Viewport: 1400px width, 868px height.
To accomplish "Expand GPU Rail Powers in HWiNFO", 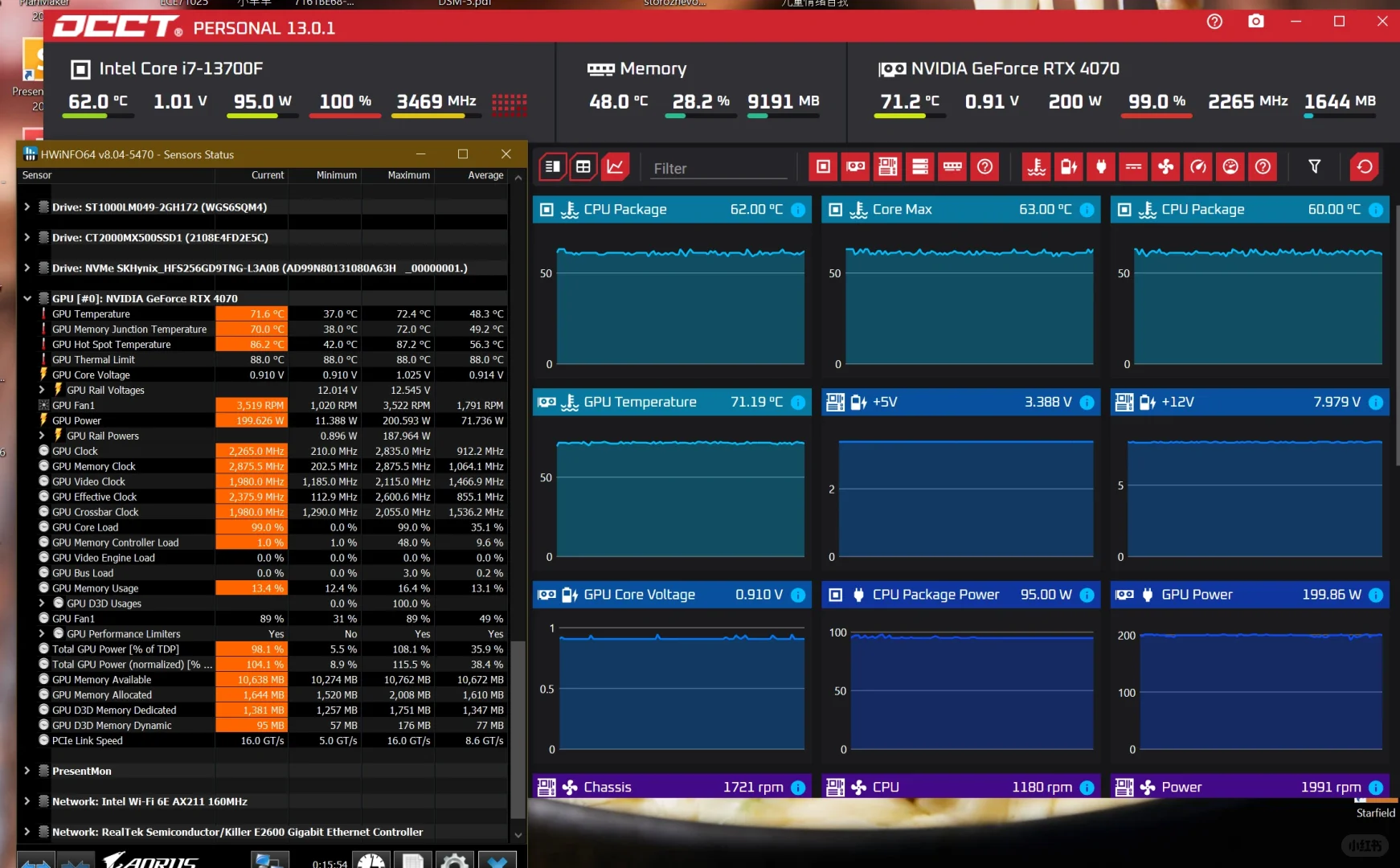I will [43, 436].
